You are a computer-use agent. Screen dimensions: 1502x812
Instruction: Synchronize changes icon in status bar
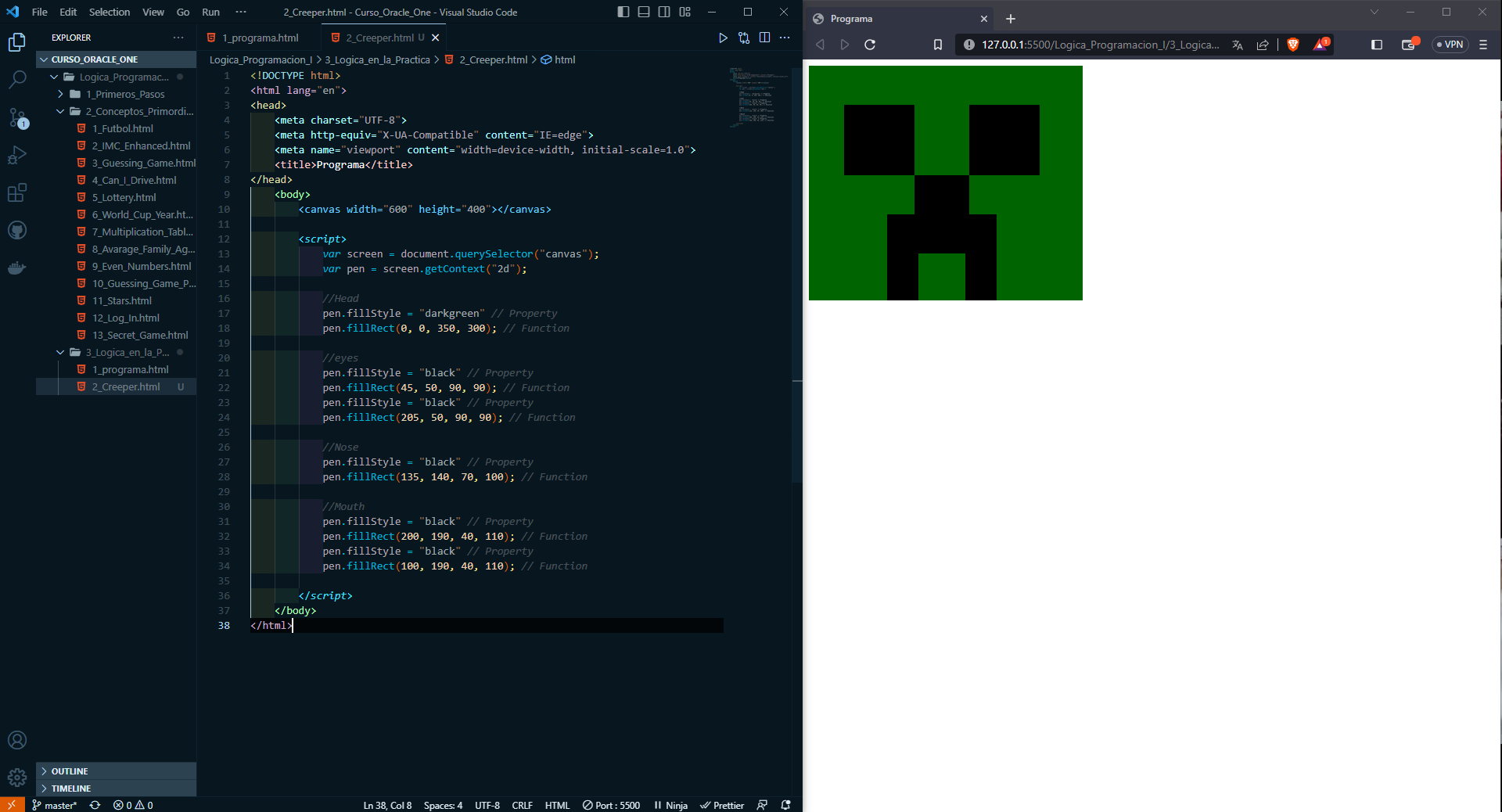pyautogui.click(x=95, y=805)
